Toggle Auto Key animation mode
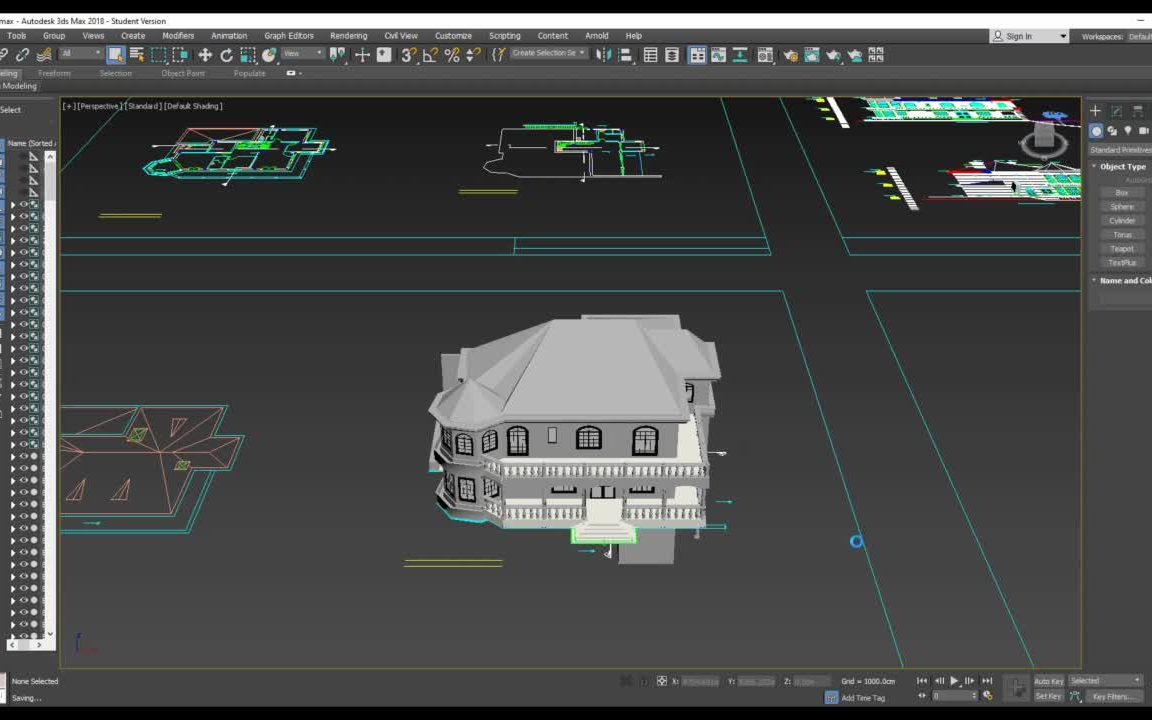1152x720 pixels. 1048,680
